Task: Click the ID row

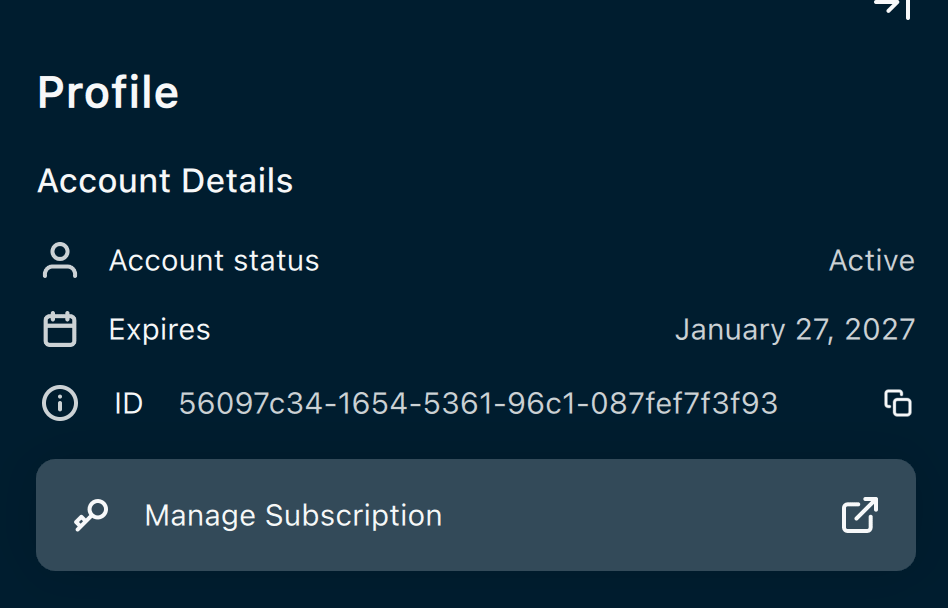Action: (x=476, y=403)
